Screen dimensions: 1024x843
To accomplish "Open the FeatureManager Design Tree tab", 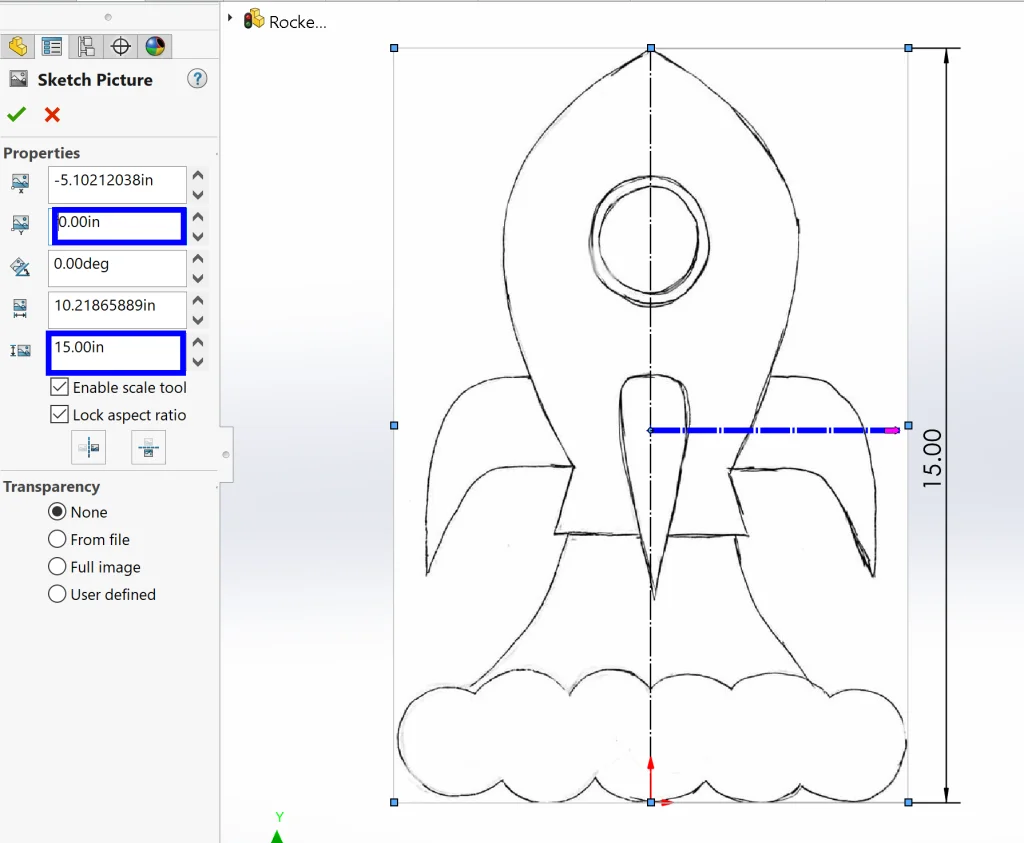I will click(18, 46).
